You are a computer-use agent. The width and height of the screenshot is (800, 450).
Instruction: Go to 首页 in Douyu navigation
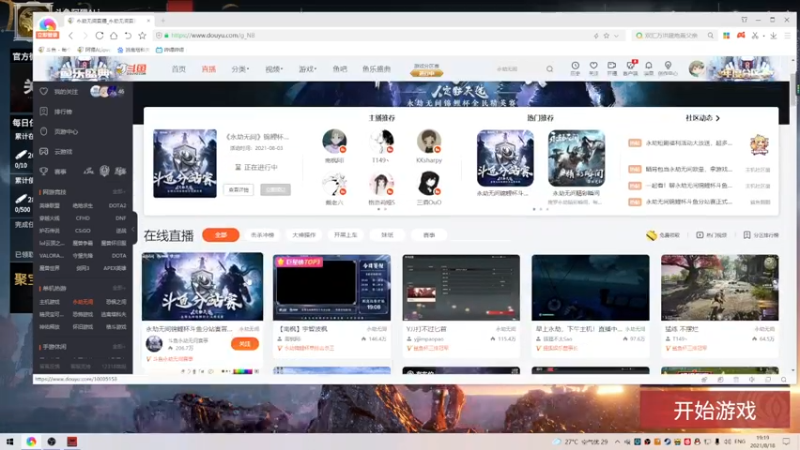pyautogui.click(x=179, y=69)
